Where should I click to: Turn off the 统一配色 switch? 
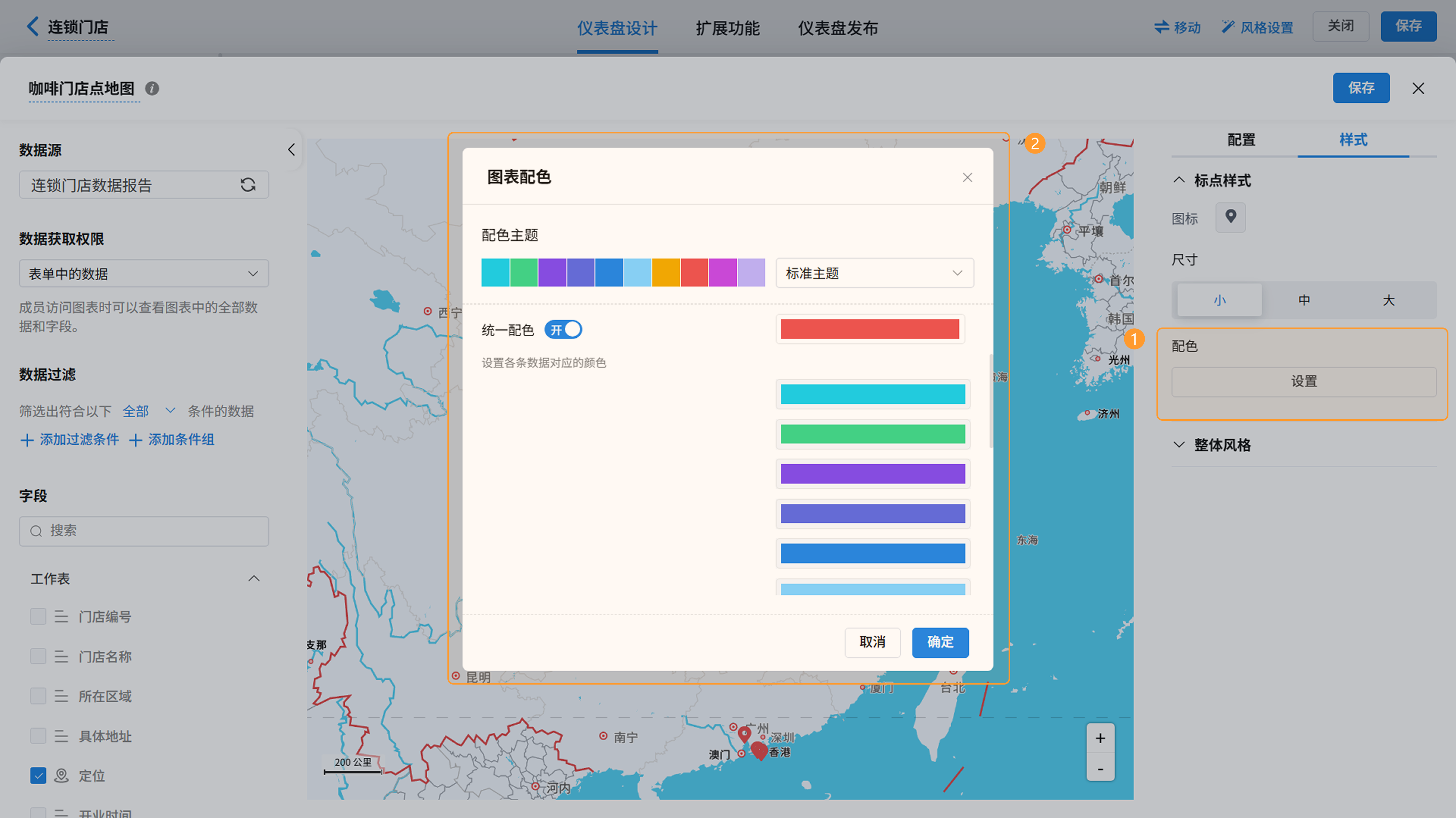pos(563,329)
